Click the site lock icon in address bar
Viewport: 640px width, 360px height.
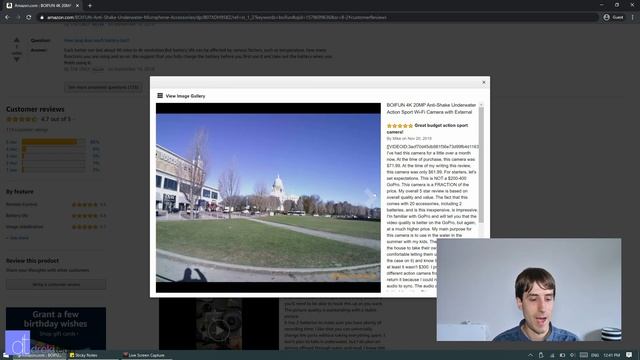[x=42, y=18]
